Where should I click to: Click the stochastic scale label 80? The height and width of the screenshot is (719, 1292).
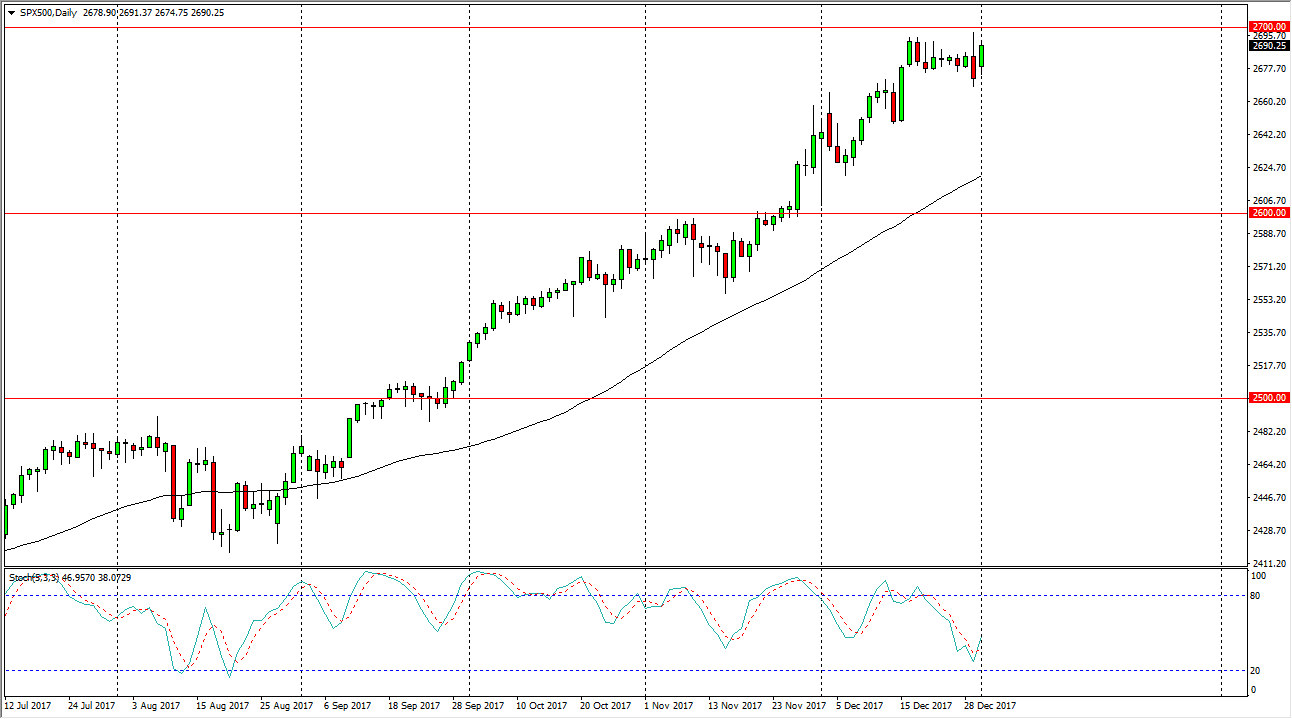[1257, 596]
